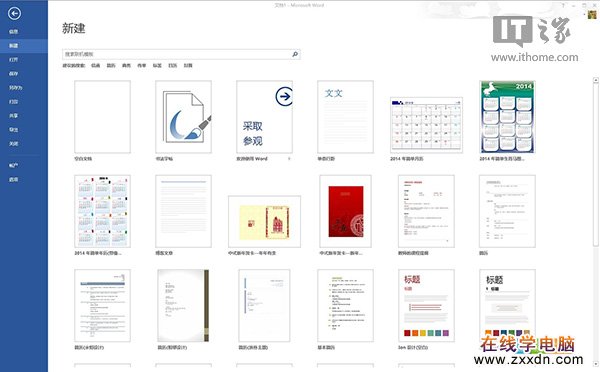Viewport: 600px width, 372px height.
Task: Open the arrow-circle 采取参观 tour template
Action: [x=264, y=117]
